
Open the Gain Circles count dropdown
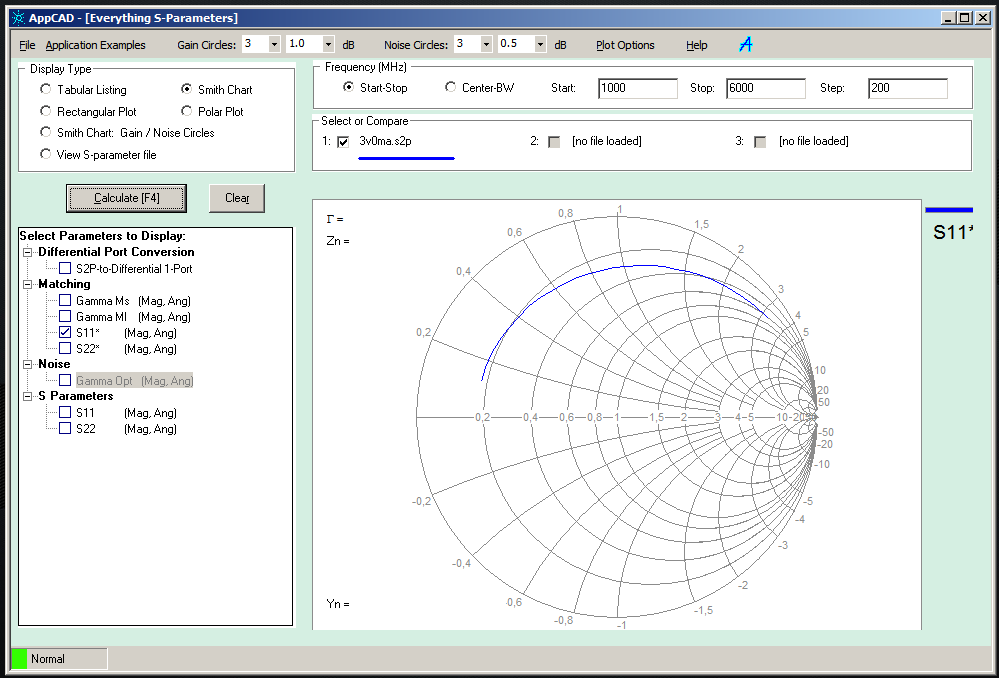click(274, 45)
